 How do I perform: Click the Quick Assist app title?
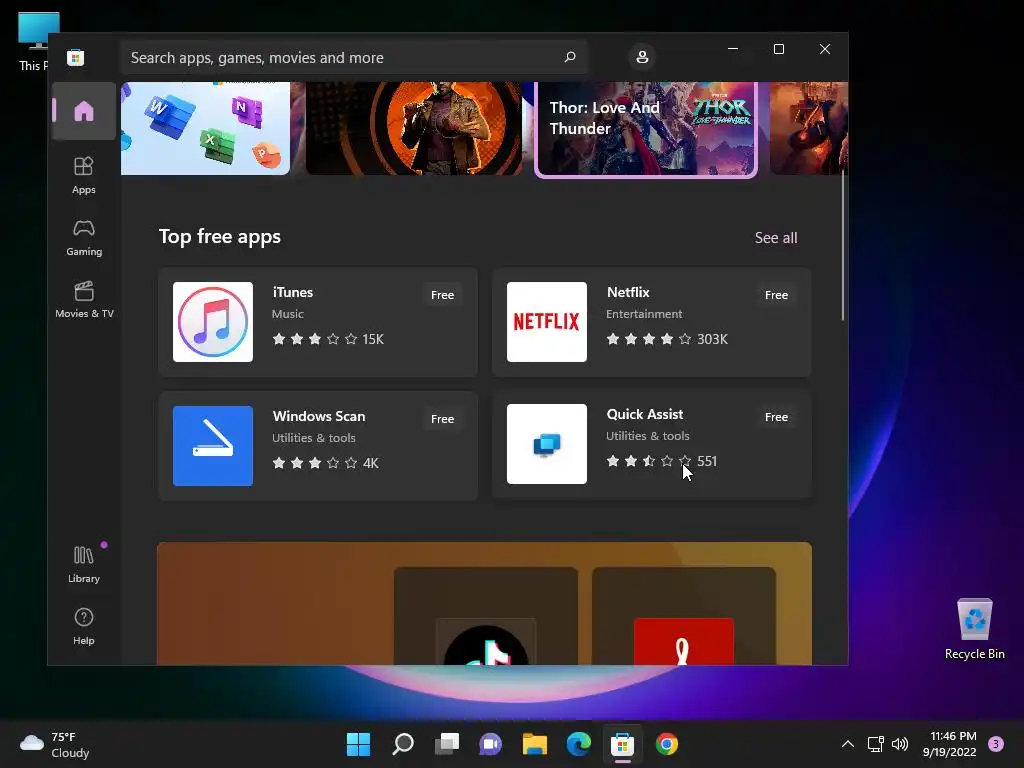click(645, 415)
